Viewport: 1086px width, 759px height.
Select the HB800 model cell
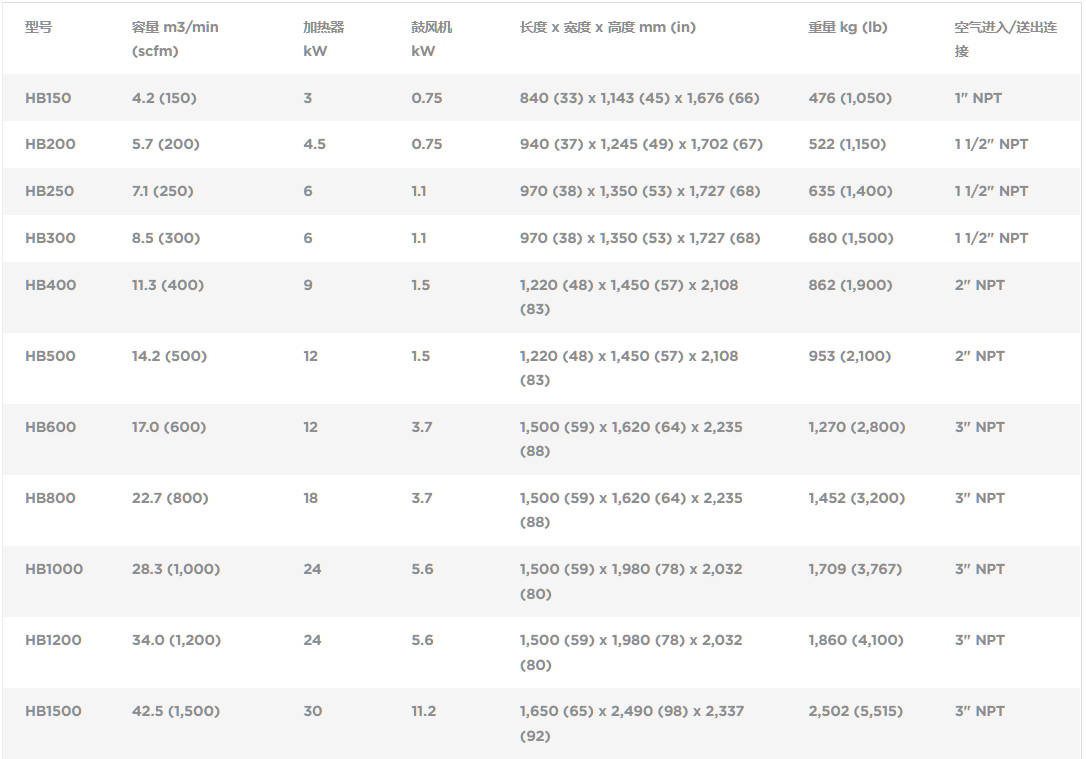click(x=50, y=498)
